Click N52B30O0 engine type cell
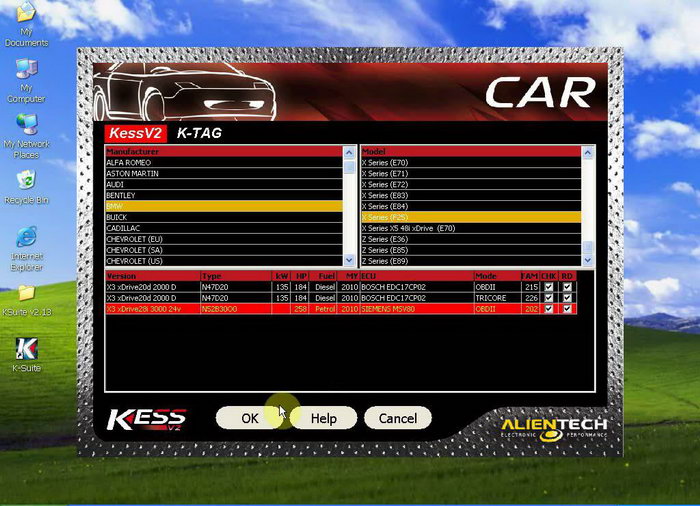The image size is (700, 506). [x=236, y=309]
